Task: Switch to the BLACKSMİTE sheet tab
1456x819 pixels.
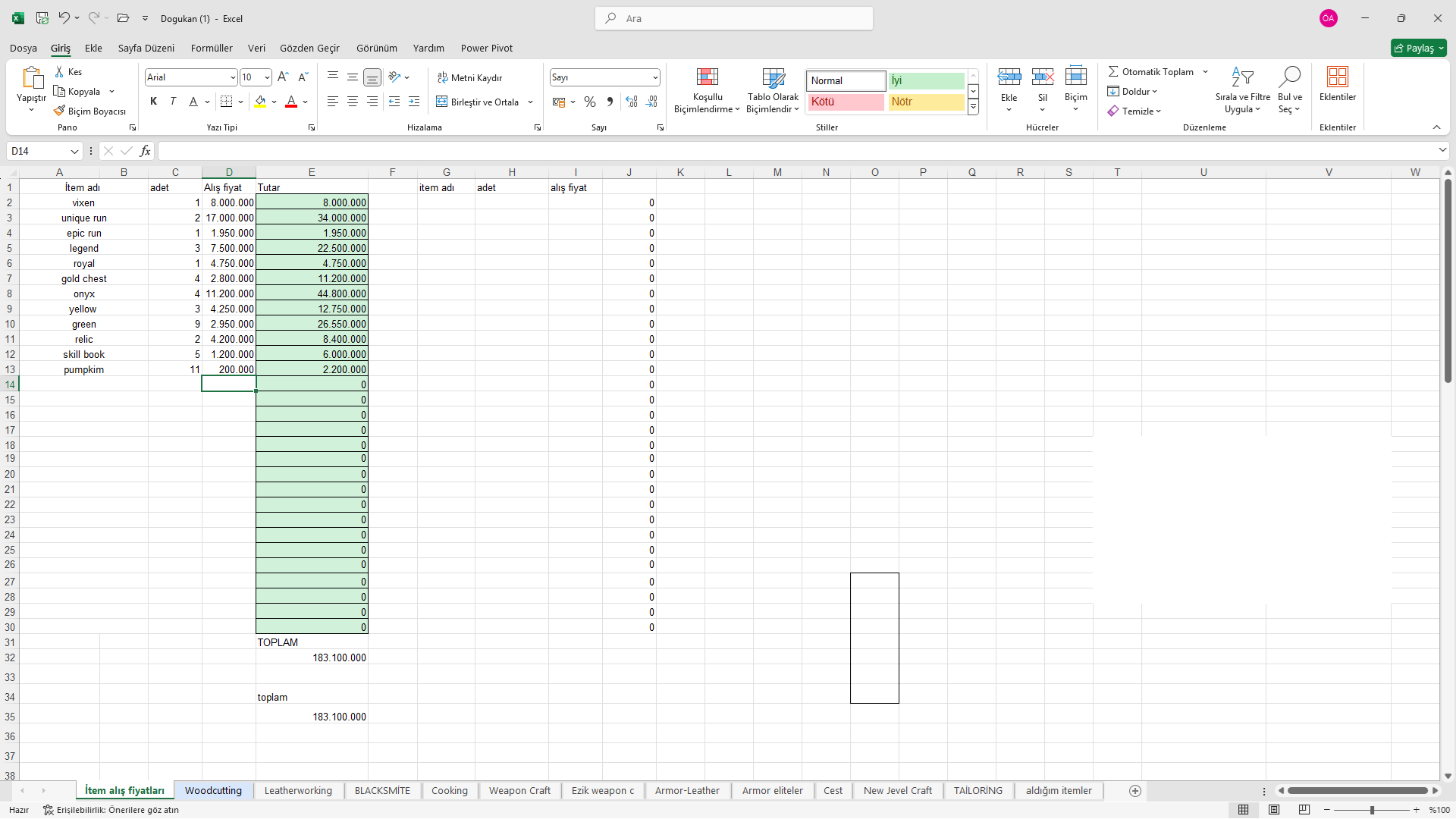Action: click(382, 791)
